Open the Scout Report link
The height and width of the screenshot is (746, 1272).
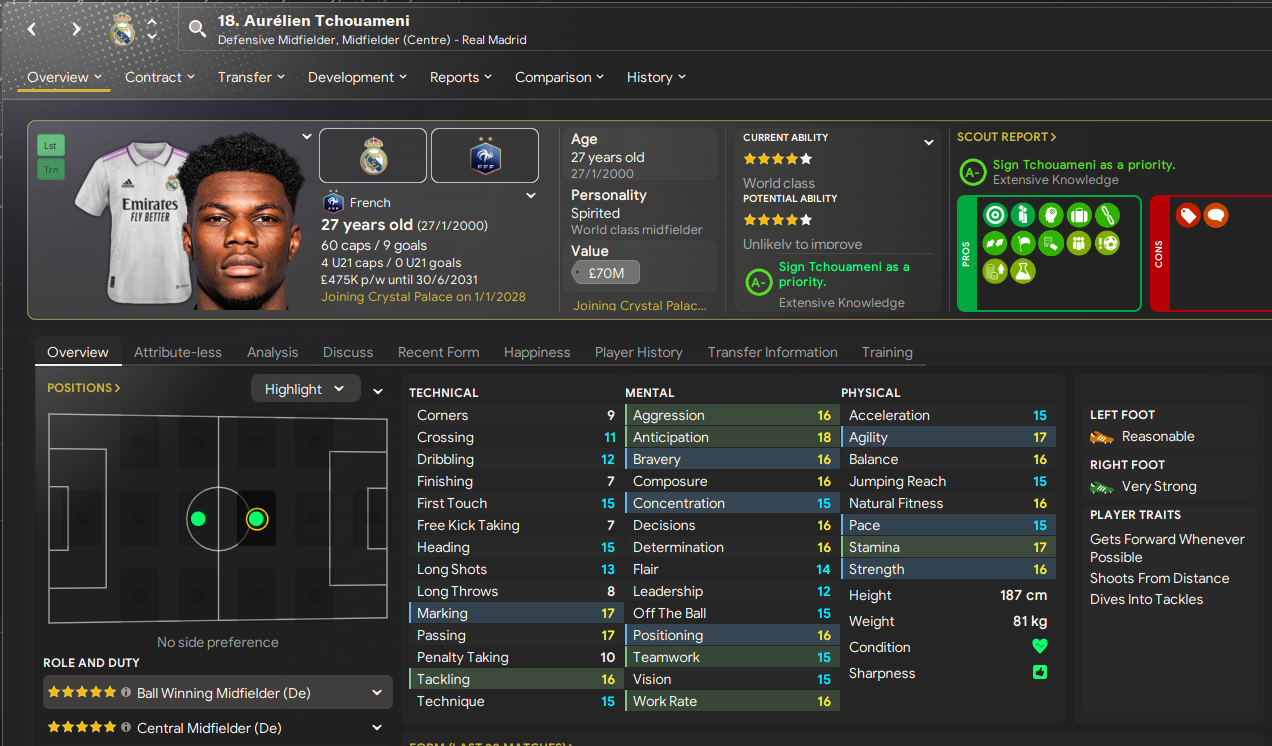1006,137
